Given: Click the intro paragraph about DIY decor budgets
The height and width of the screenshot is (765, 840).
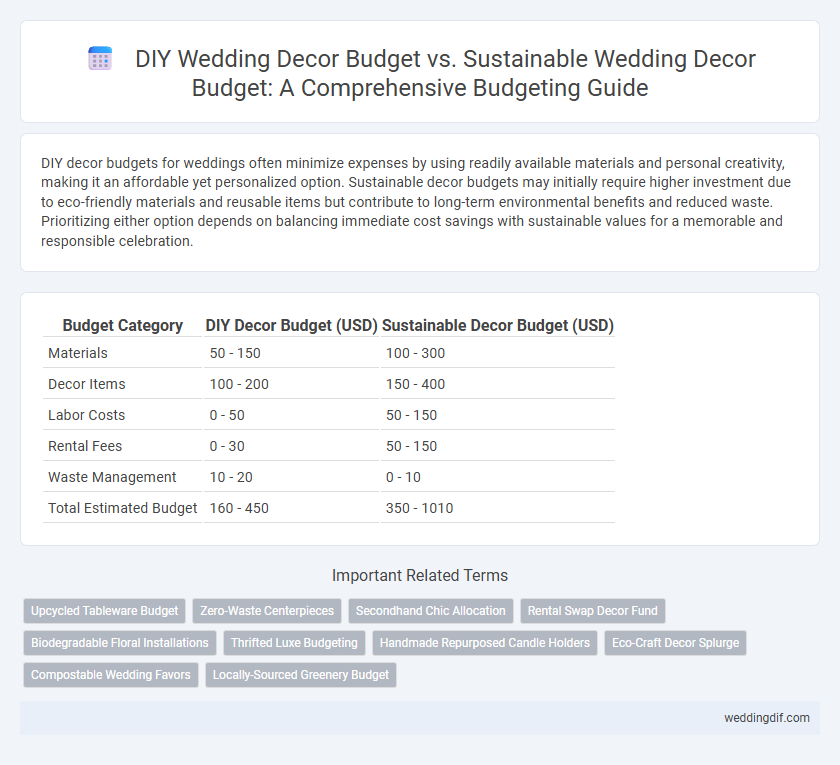Looking at the screenshot, I should coord(416,202).
